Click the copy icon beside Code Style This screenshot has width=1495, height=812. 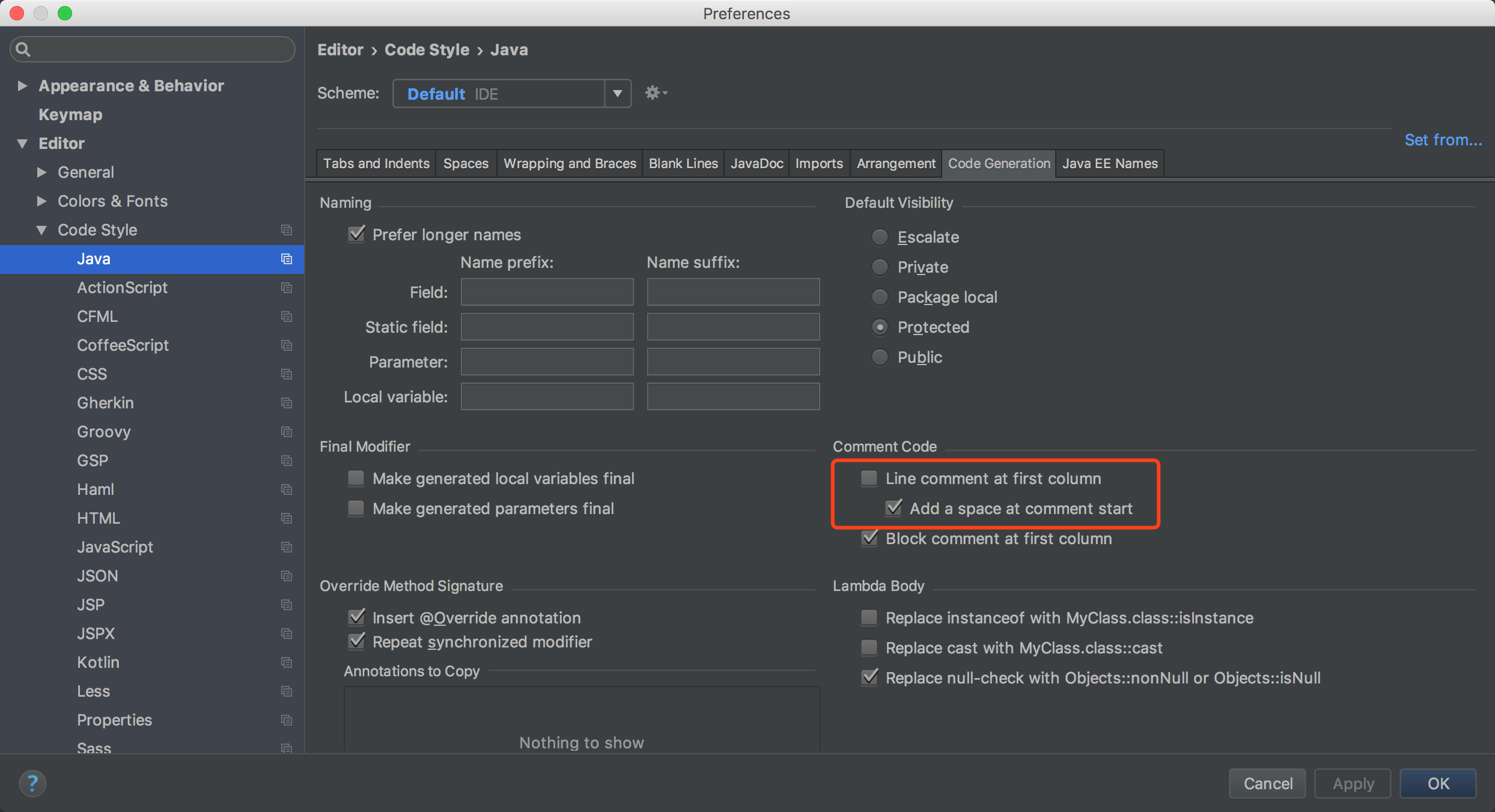click(287, 230)
